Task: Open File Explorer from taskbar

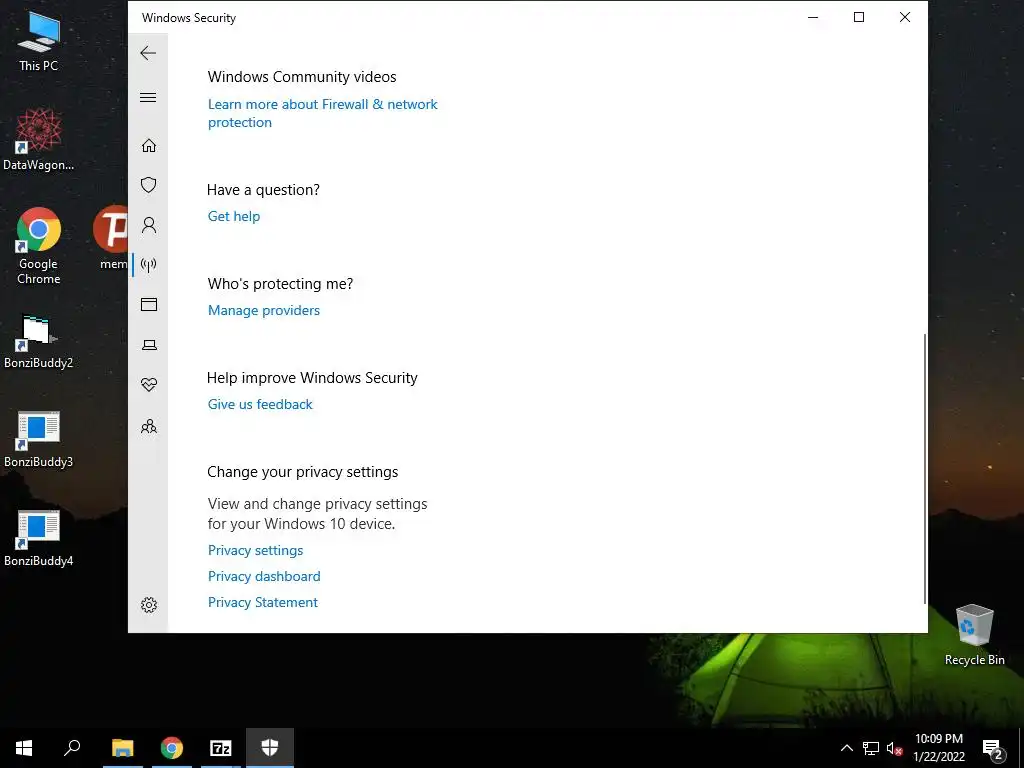Action: [x=123, y=748]
